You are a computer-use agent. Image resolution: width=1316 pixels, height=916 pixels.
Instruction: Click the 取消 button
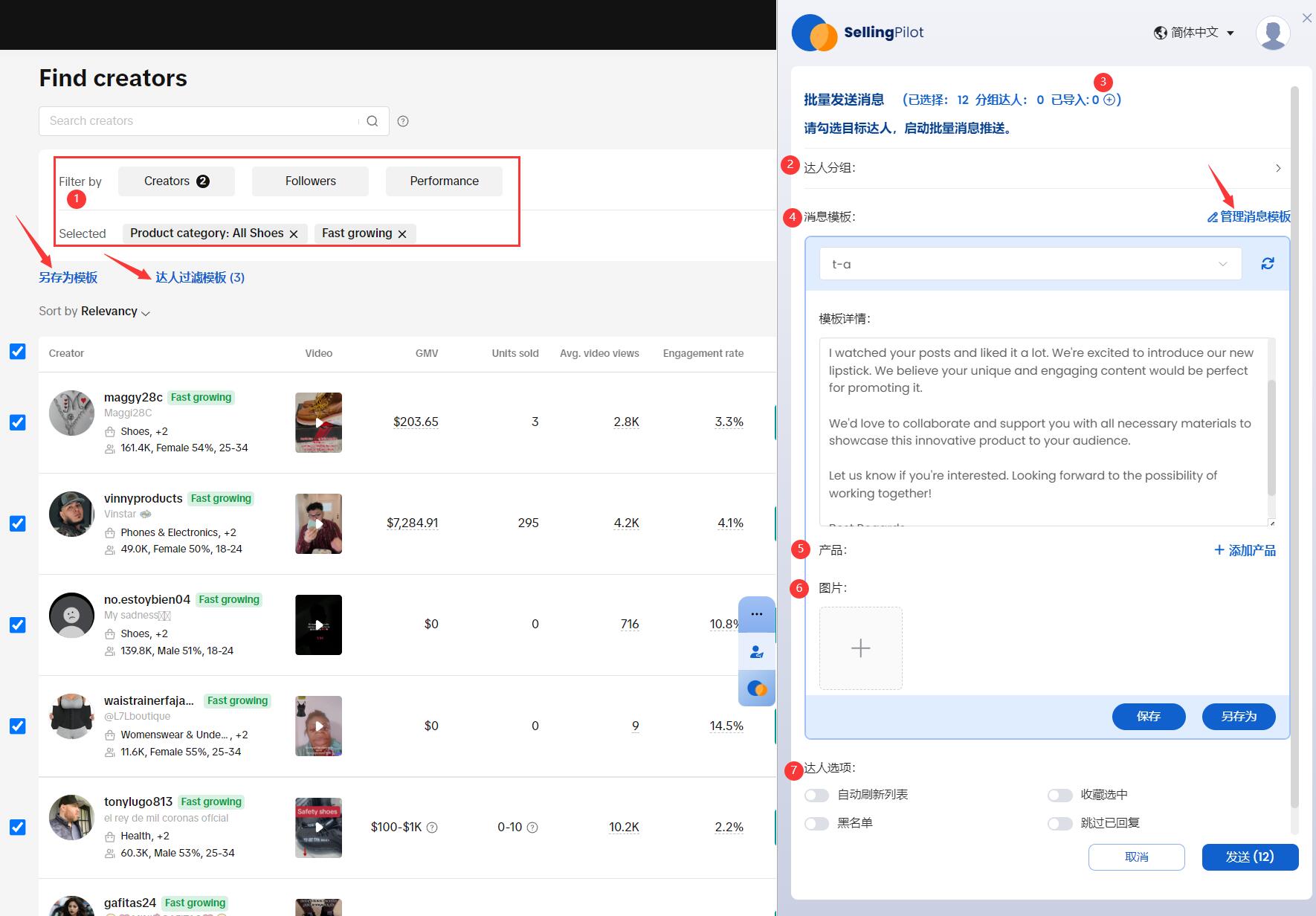click(x=1137, y=857)
